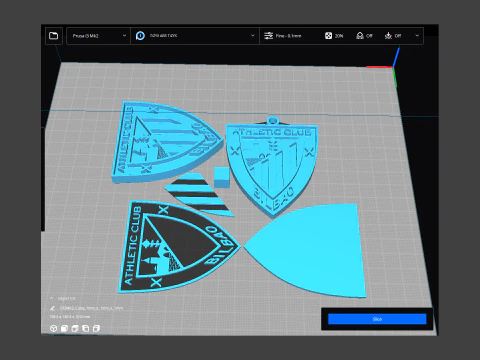Select the left side view cube icon

tap(86, 328)
